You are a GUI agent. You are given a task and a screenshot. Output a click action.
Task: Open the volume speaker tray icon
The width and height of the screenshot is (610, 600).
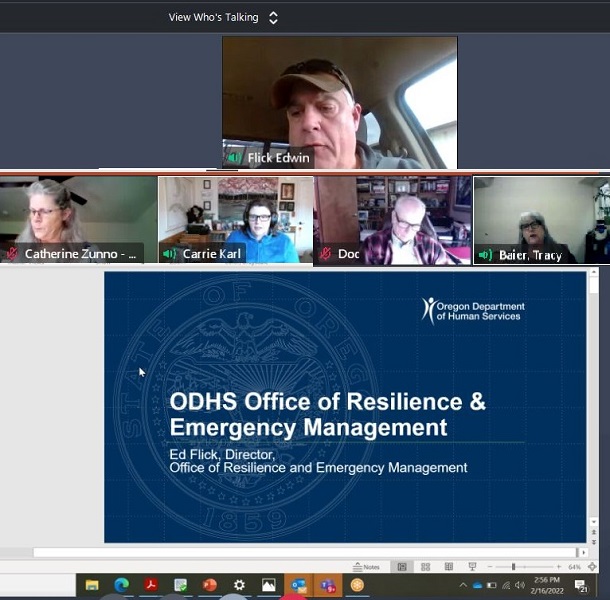(520, 585)
